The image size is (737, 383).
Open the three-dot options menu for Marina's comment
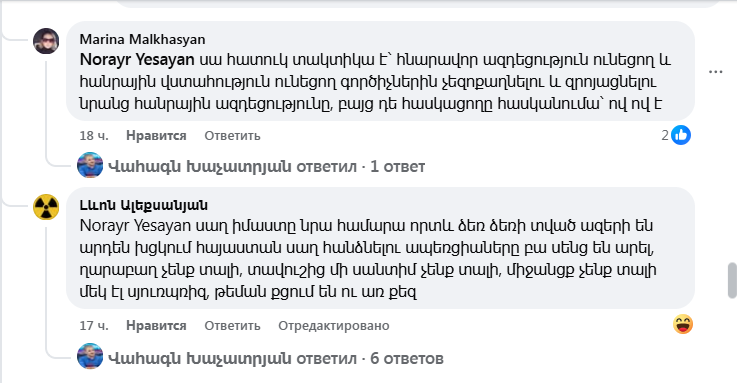pos(715,72)
